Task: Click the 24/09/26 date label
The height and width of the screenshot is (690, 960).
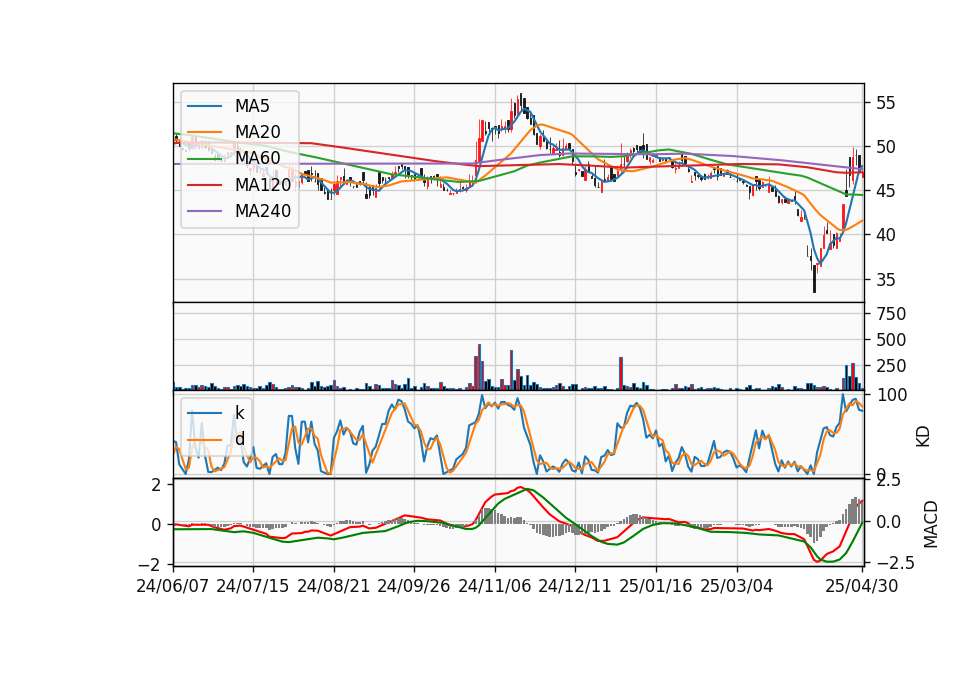Action: [413, 586]
